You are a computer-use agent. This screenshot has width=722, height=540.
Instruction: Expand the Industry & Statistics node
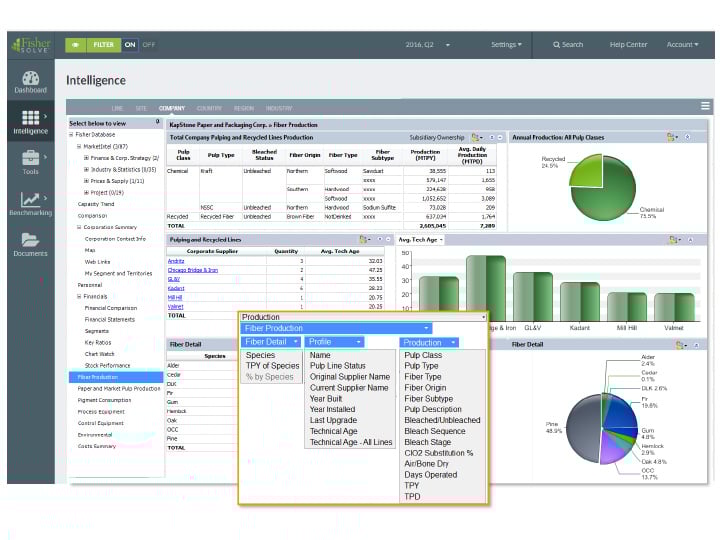(87, 169)
